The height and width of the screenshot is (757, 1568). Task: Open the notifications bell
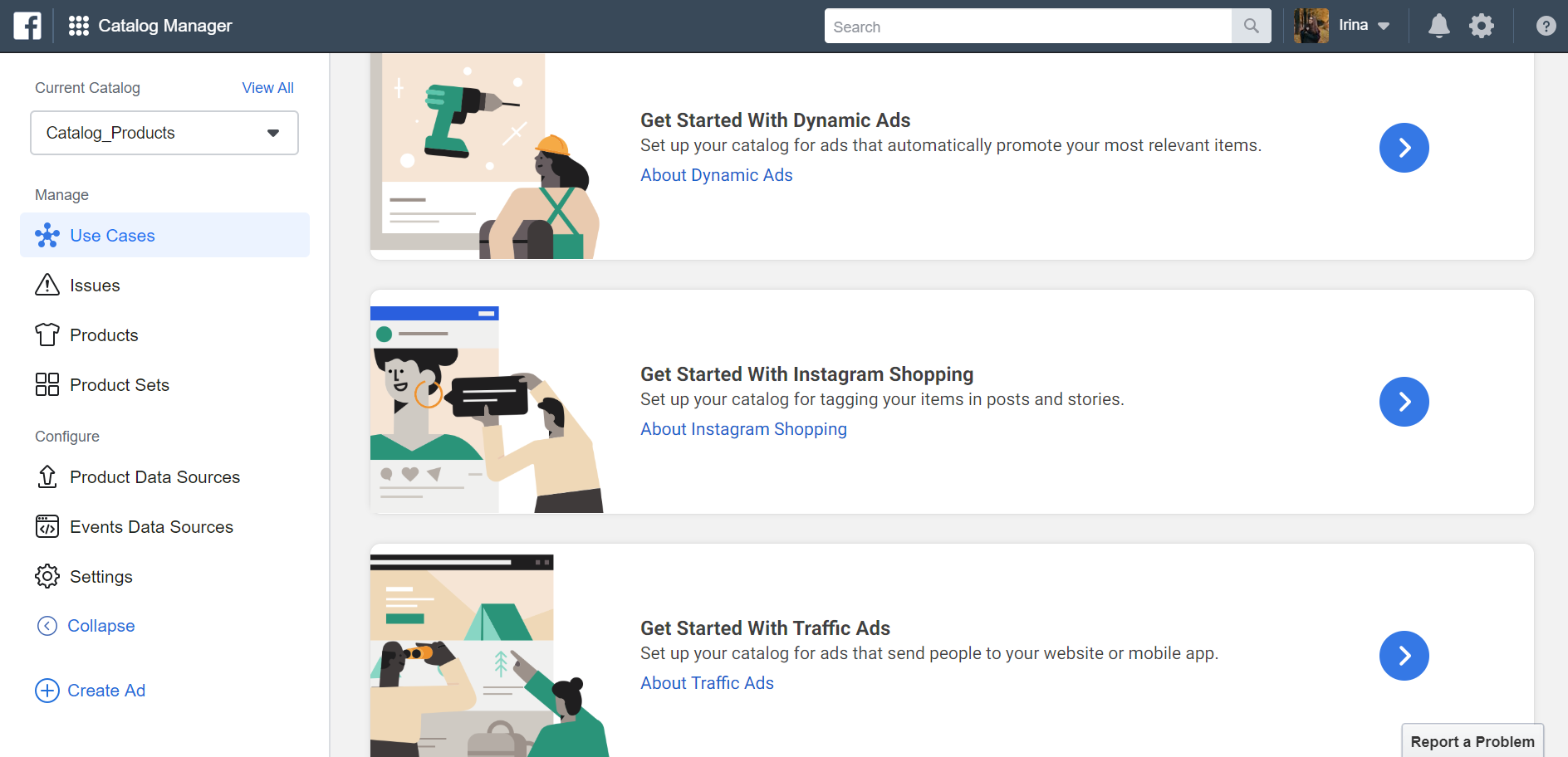[1438, 27]
